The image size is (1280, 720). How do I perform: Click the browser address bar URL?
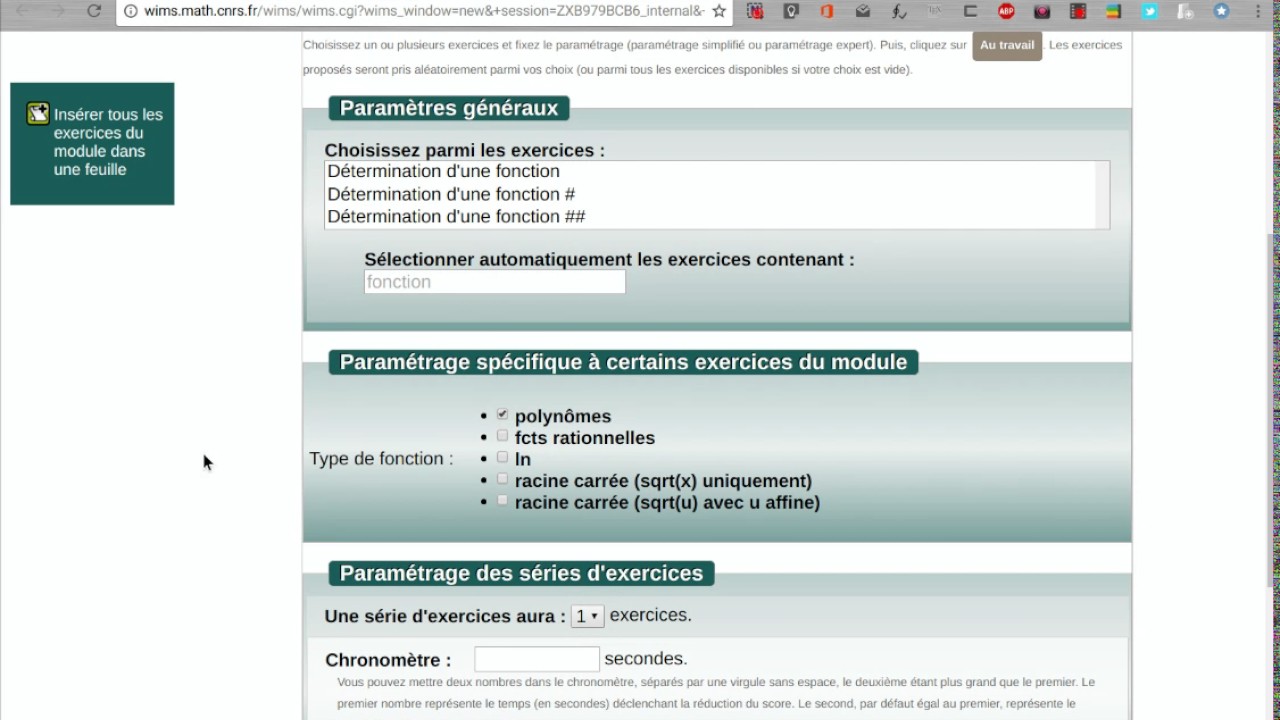point(424,11)
